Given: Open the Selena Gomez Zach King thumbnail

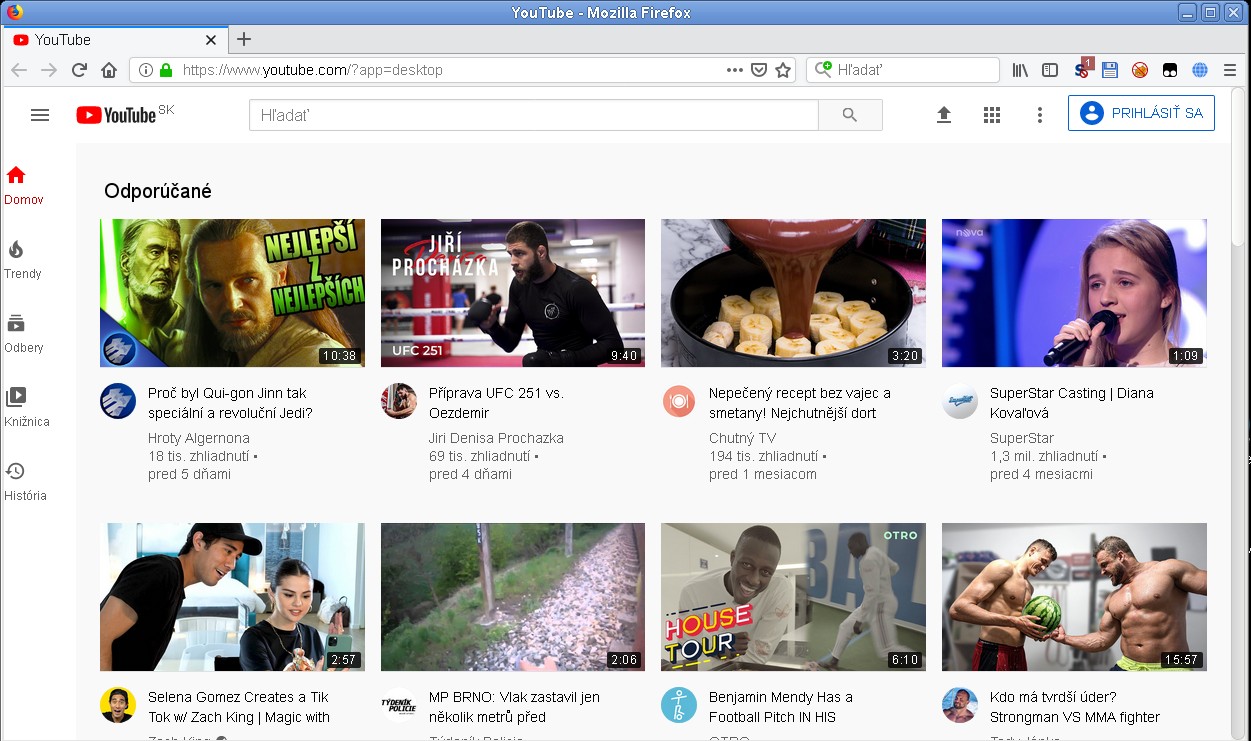Looking at the screenshot, I should (232, 597).
